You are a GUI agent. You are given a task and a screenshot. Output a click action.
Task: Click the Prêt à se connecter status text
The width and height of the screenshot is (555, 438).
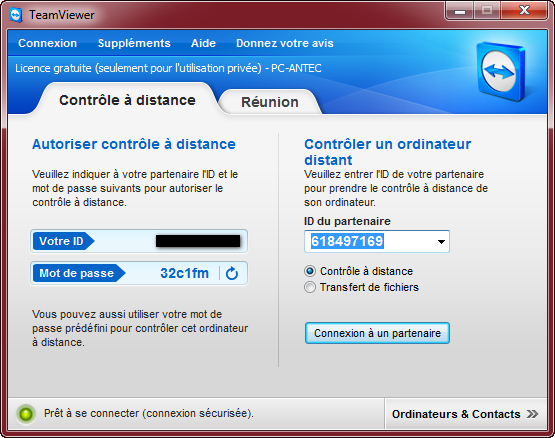pyautogui.click(x=149, y=413)
